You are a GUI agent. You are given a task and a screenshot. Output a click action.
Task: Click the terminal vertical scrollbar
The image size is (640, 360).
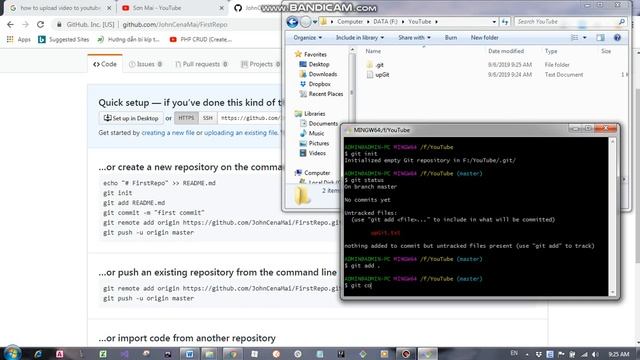pyautogui.click(x=612, y=216)
